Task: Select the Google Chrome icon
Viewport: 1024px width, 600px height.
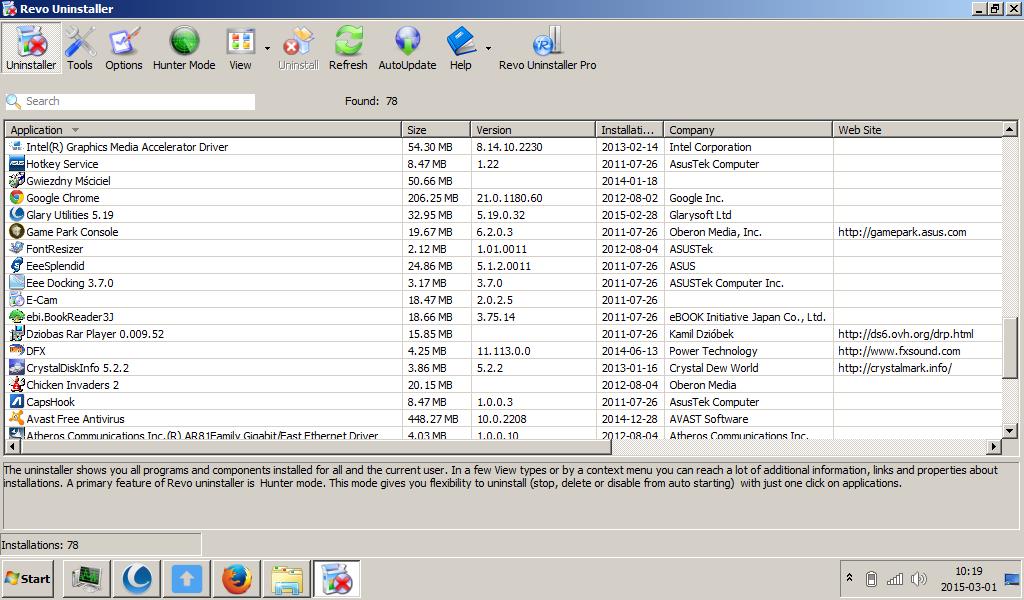Action: pos(17,198)
